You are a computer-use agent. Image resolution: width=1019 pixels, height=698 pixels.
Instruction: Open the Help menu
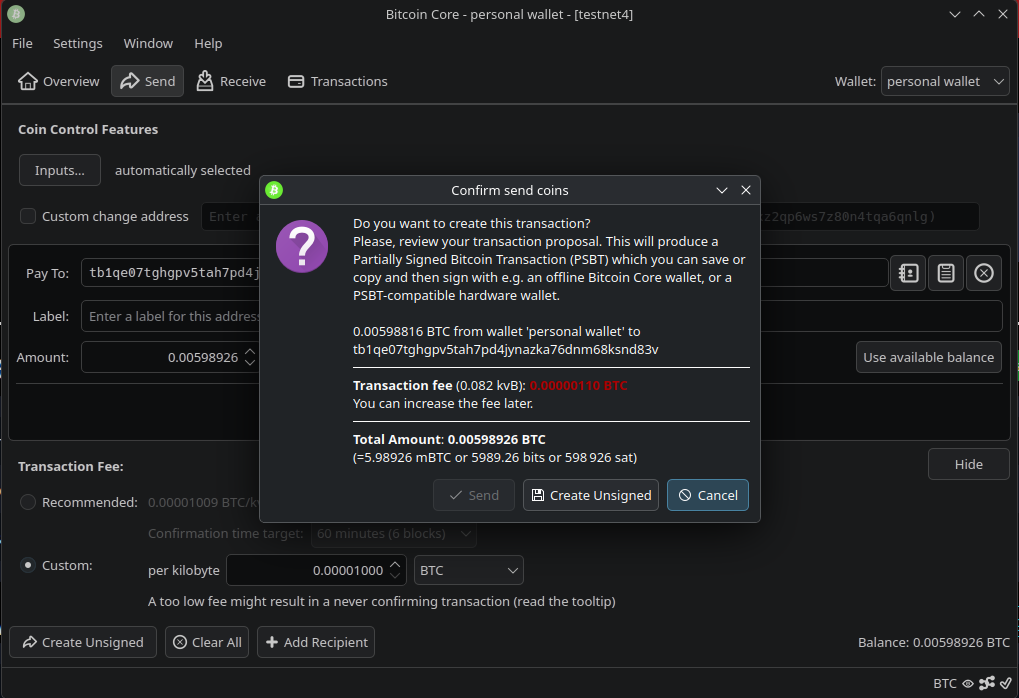pos(208,44)
